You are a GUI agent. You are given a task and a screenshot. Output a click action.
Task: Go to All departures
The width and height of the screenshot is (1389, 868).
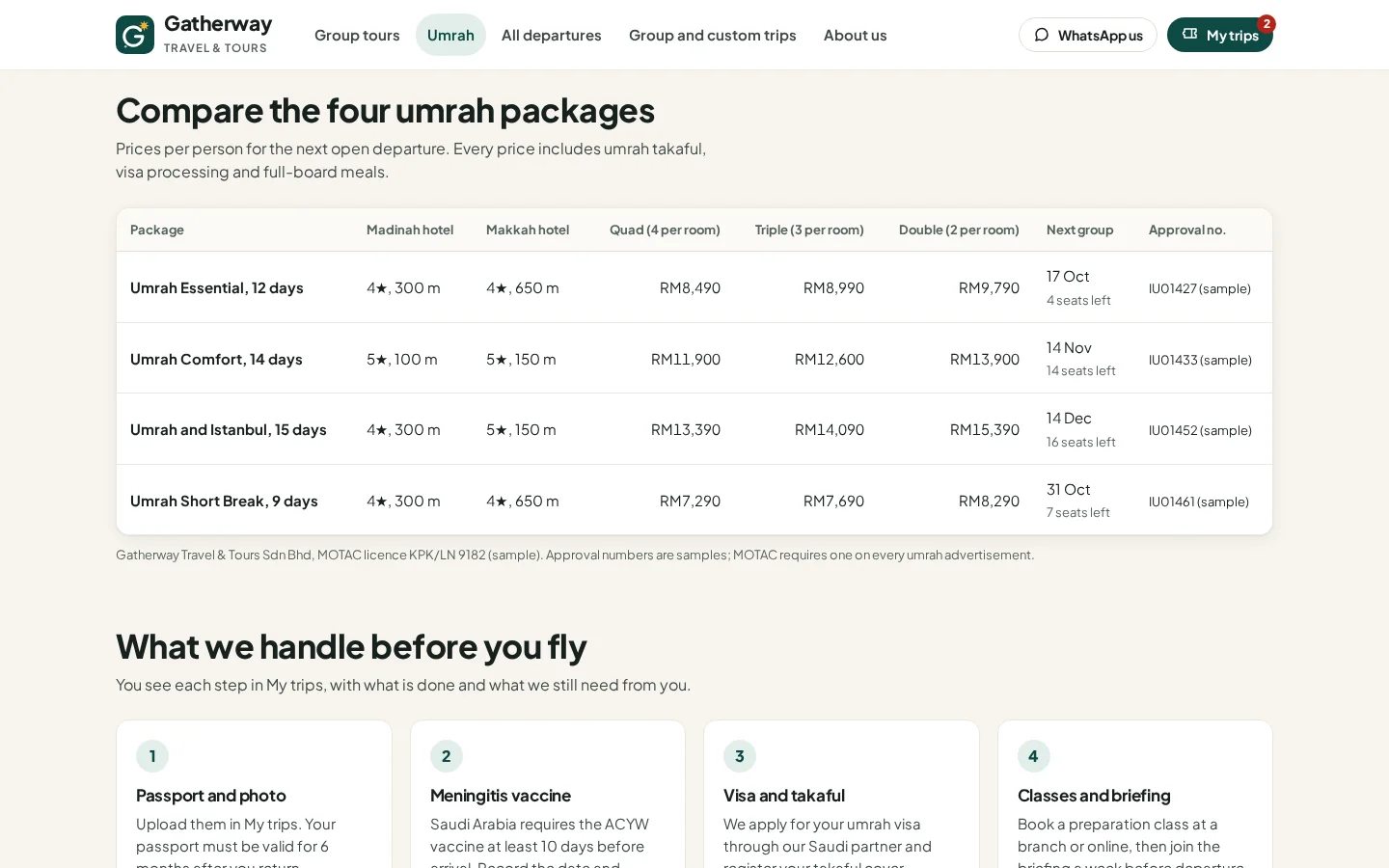(552, 35)
